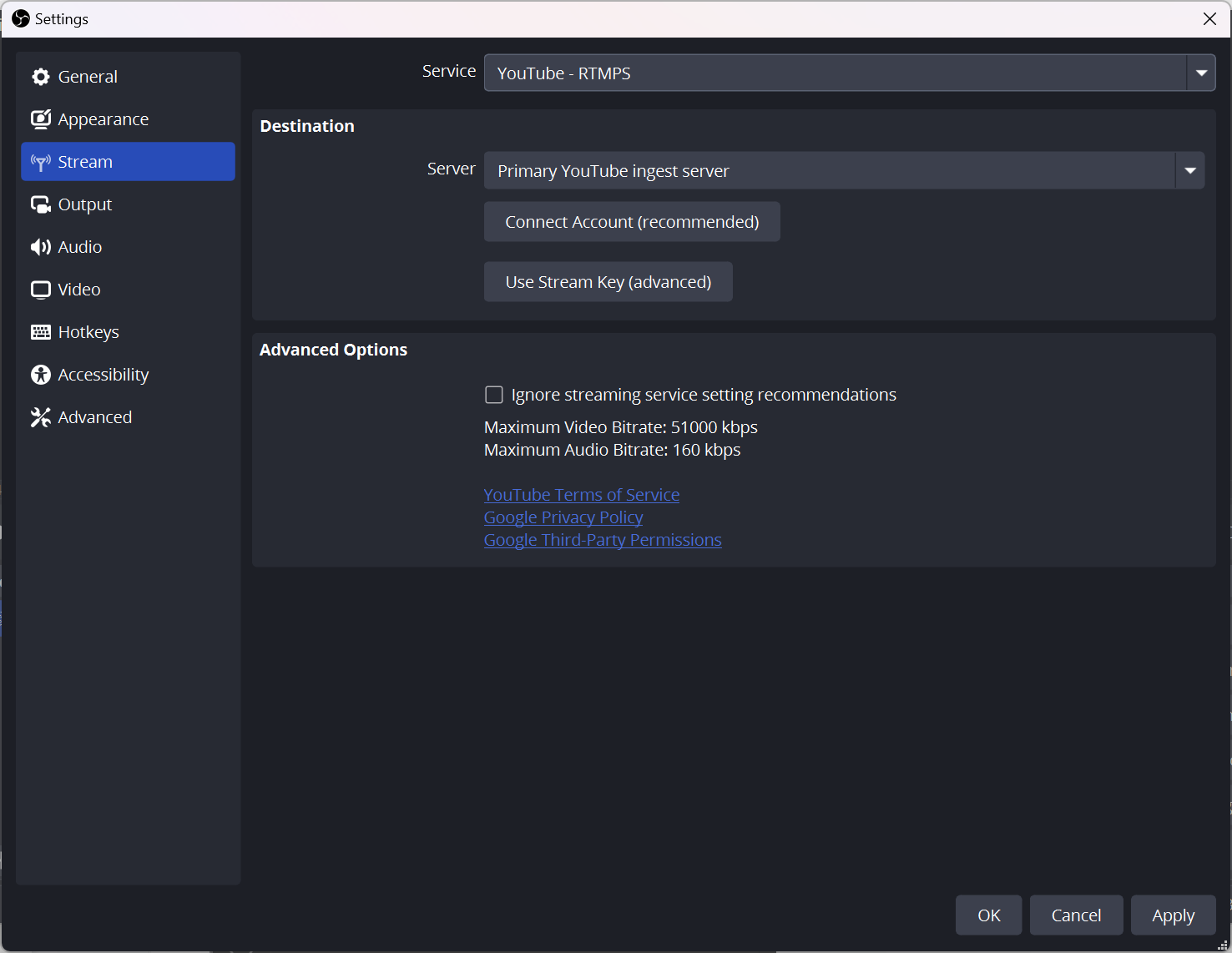Click the Appearance monitor icon
1232x953 pixels.
coord(40,118)
